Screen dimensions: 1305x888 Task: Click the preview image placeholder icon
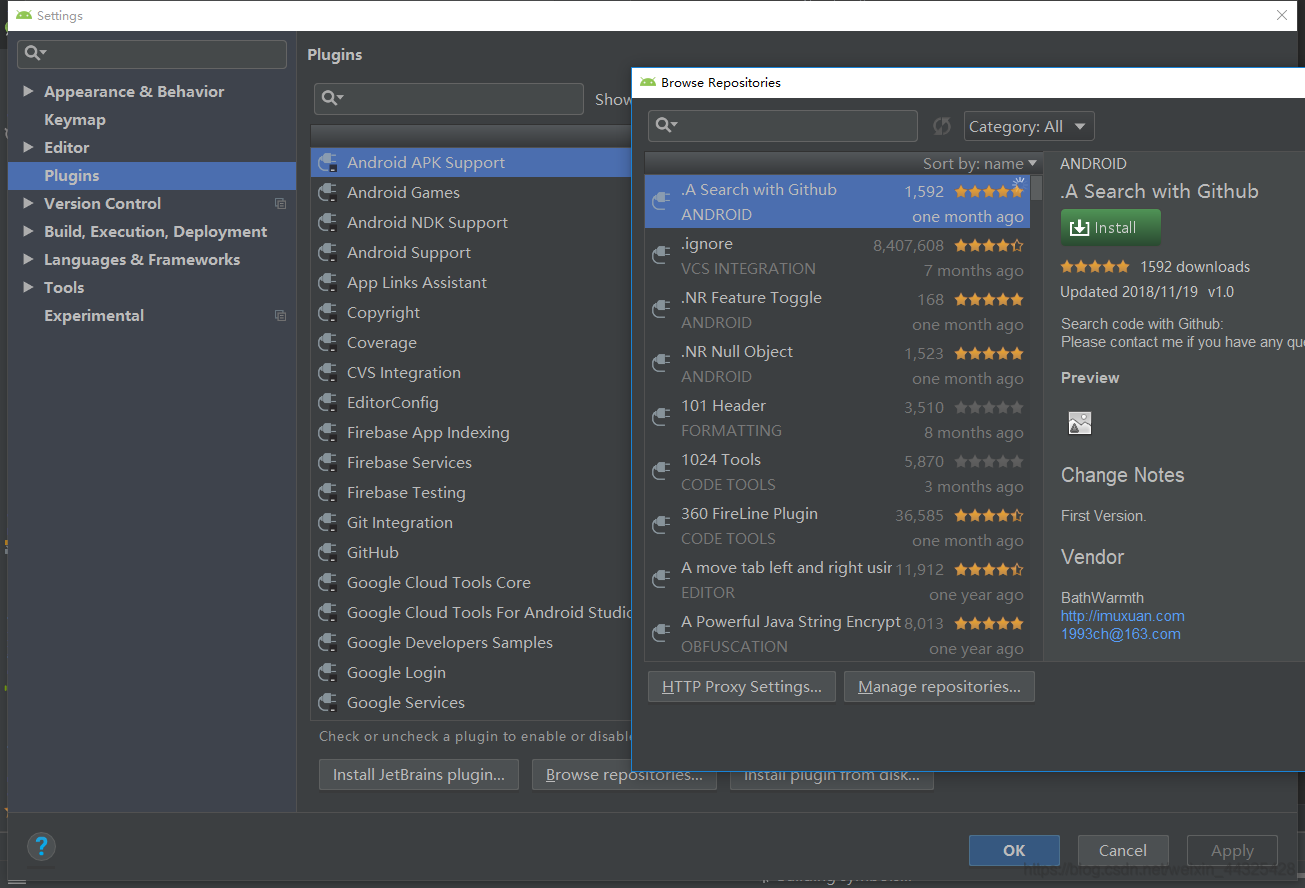pos(1080,423)
